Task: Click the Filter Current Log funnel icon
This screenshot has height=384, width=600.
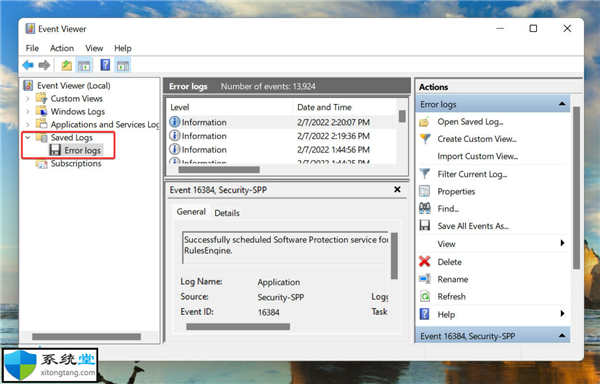Action: tap(425, 174)
